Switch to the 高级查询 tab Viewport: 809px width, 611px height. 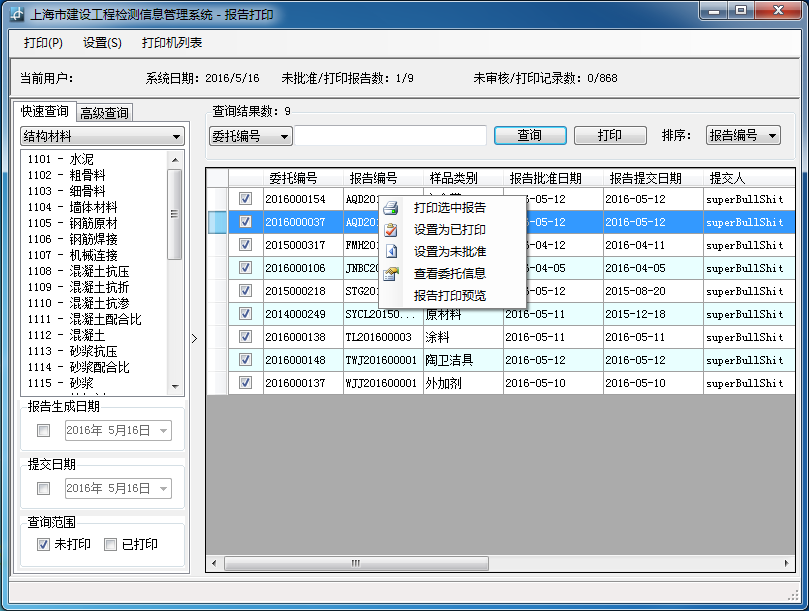tap(105, 113)
